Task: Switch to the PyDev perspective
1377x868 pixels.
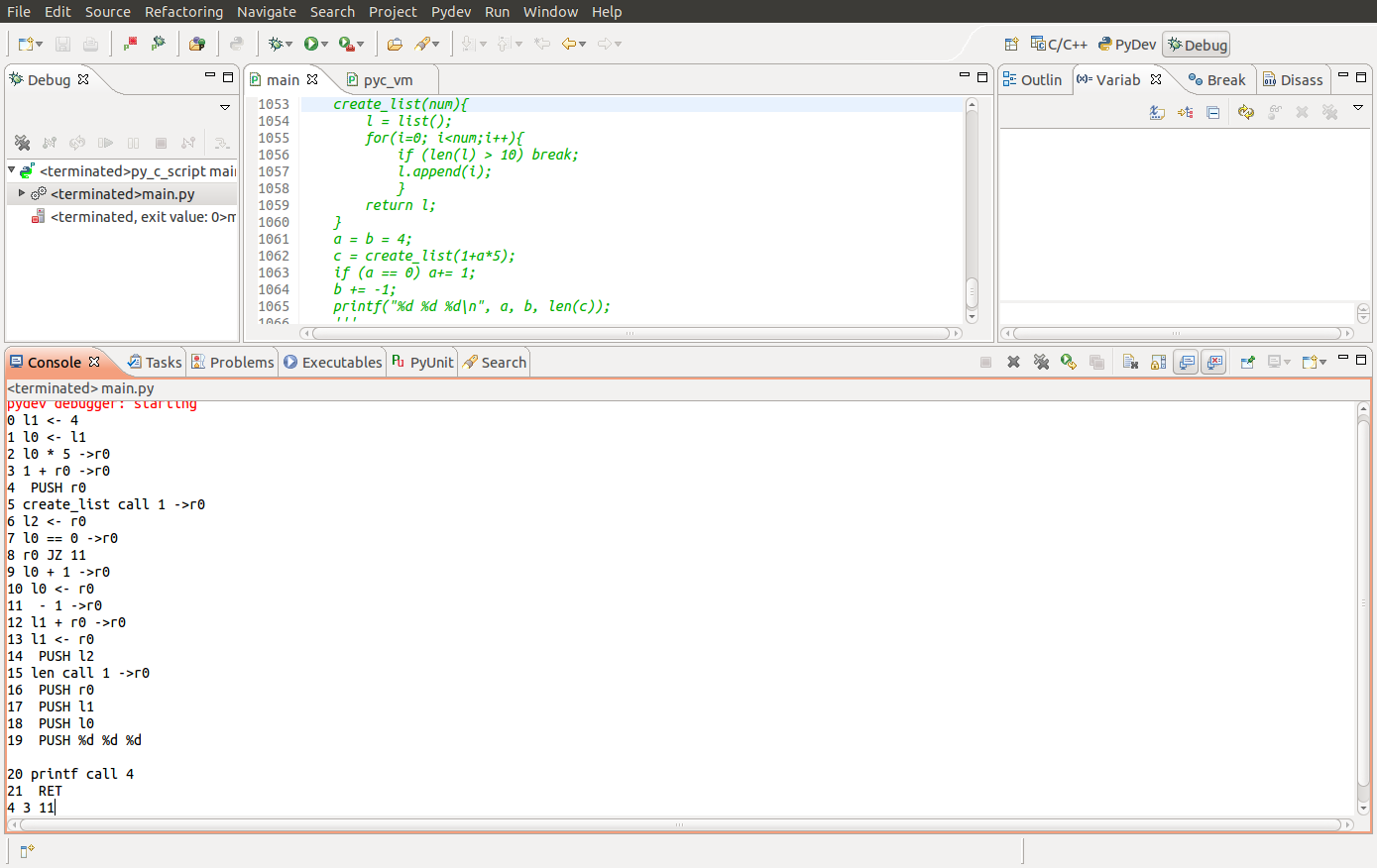Action: click(1127, 45)
